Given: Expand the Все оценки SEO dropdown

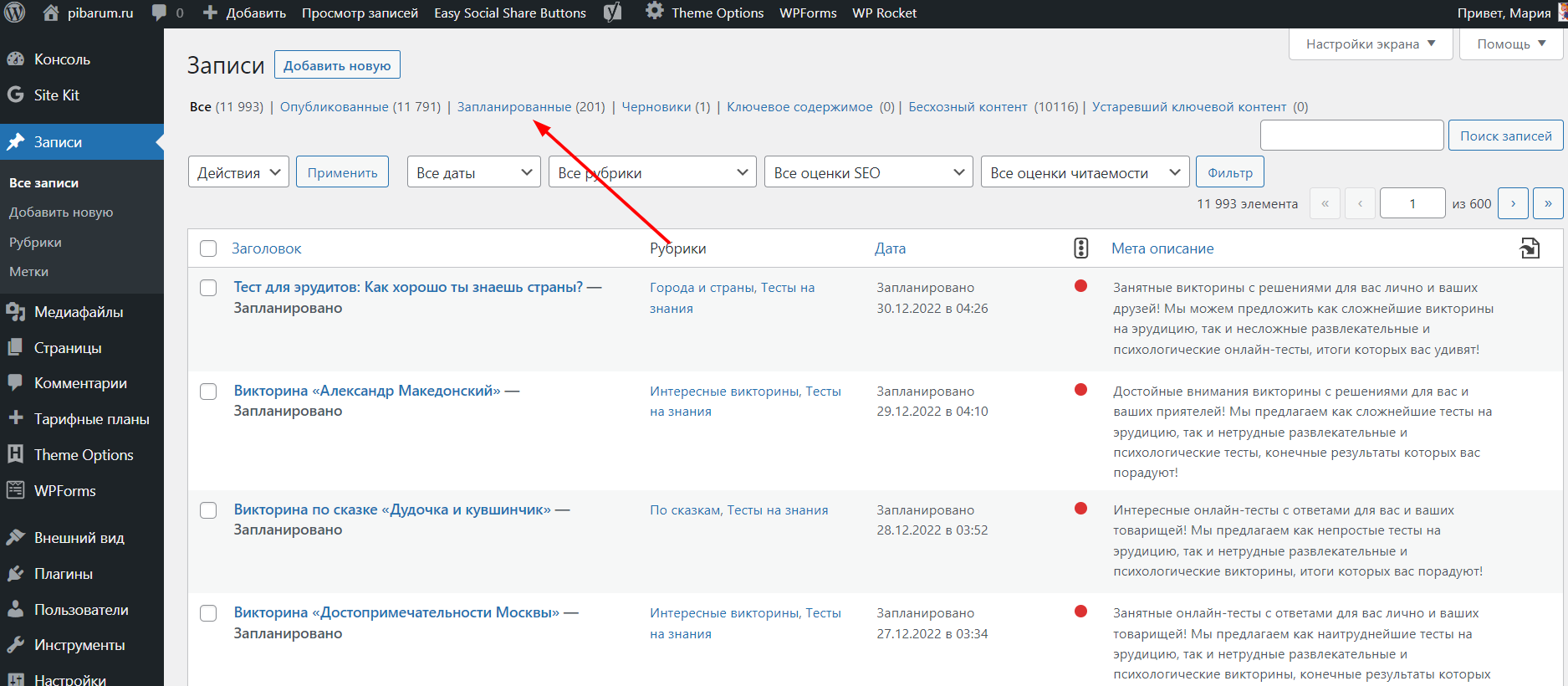Looking at the screenshot, I should [868, 172].
